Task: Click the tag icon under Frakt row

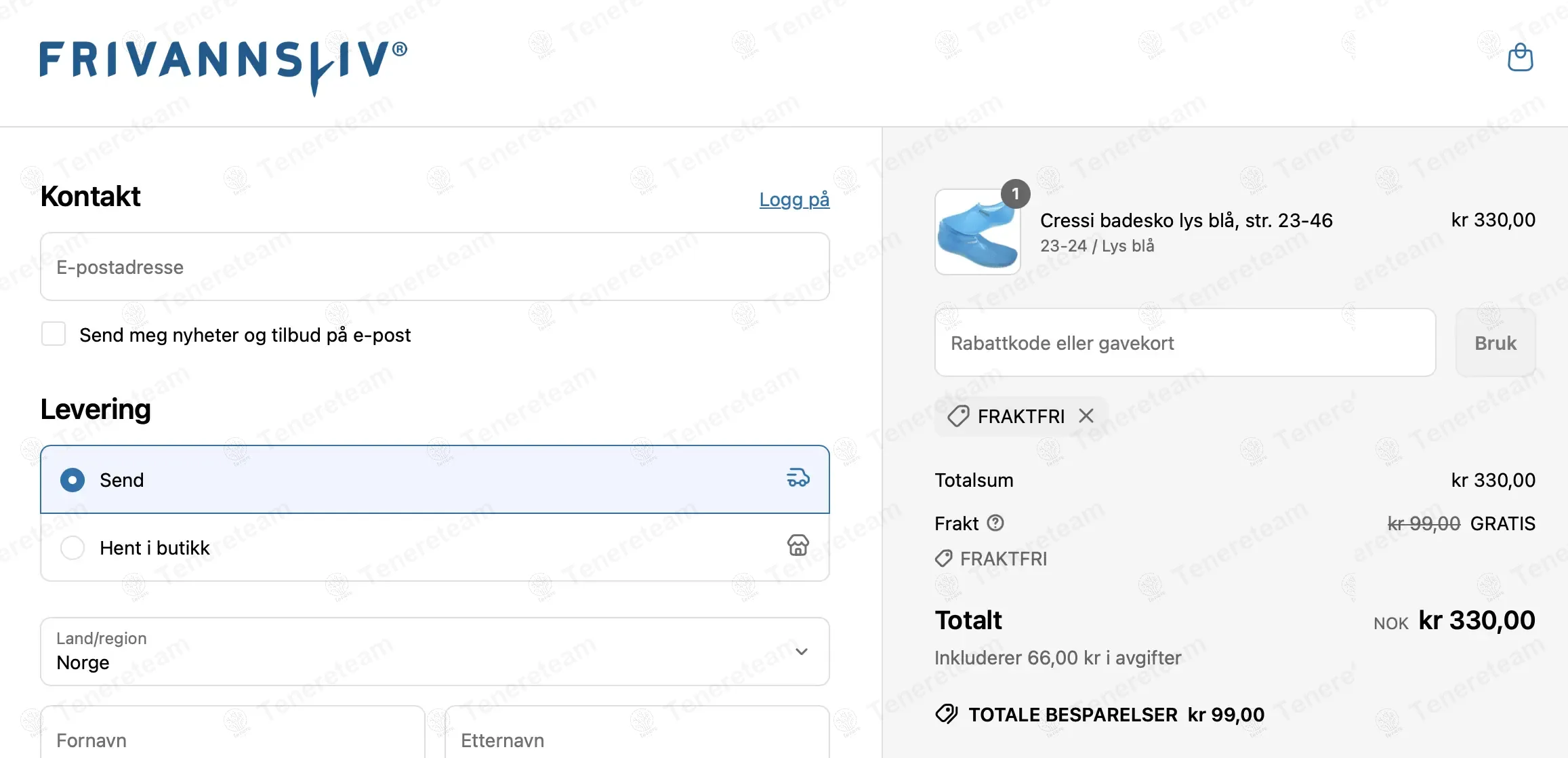Action: point(943,559)
